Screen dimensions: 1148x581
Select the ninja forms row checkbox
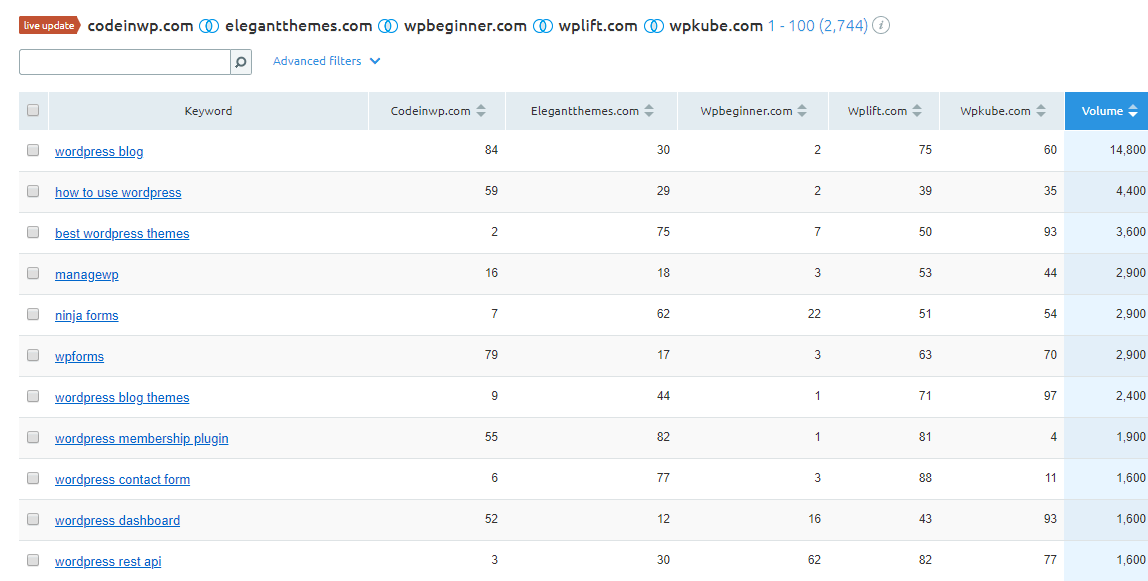click(33, 314)
